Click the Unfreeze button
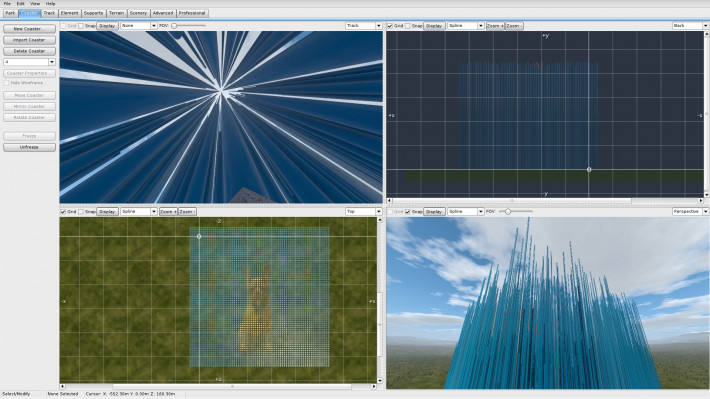710x399 pixels. (29, 147)
